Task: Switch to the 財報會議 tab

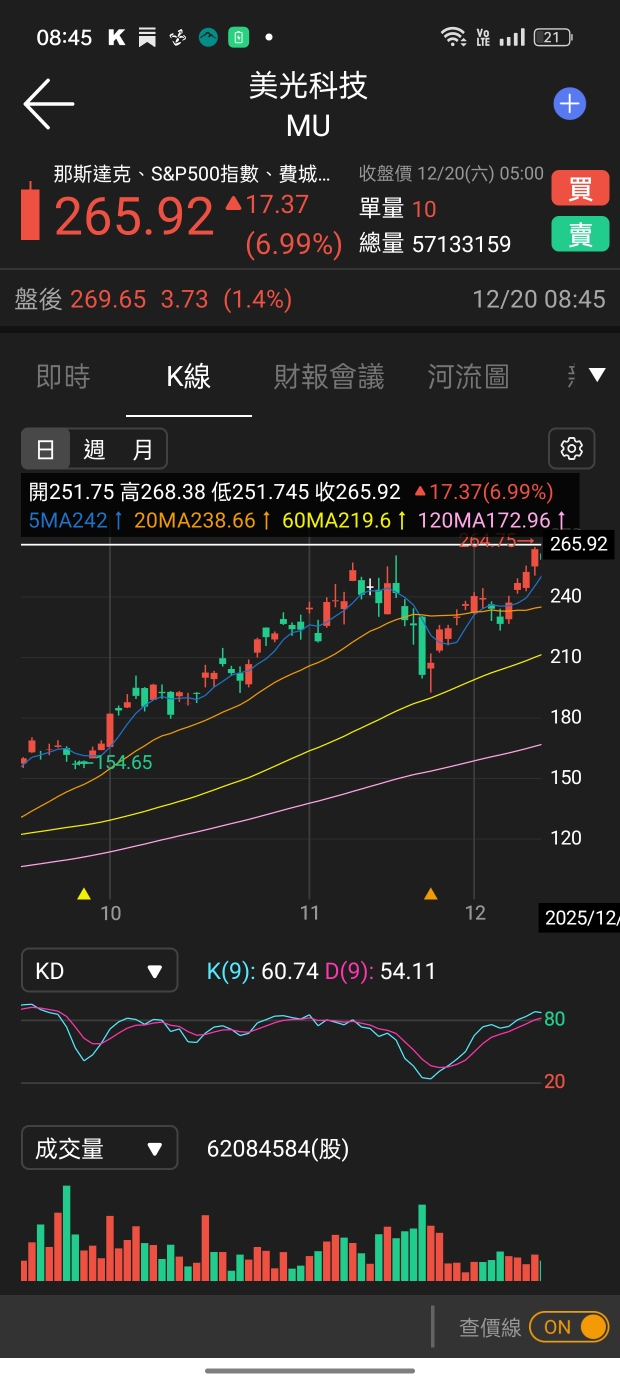Action: pos(329,376)
